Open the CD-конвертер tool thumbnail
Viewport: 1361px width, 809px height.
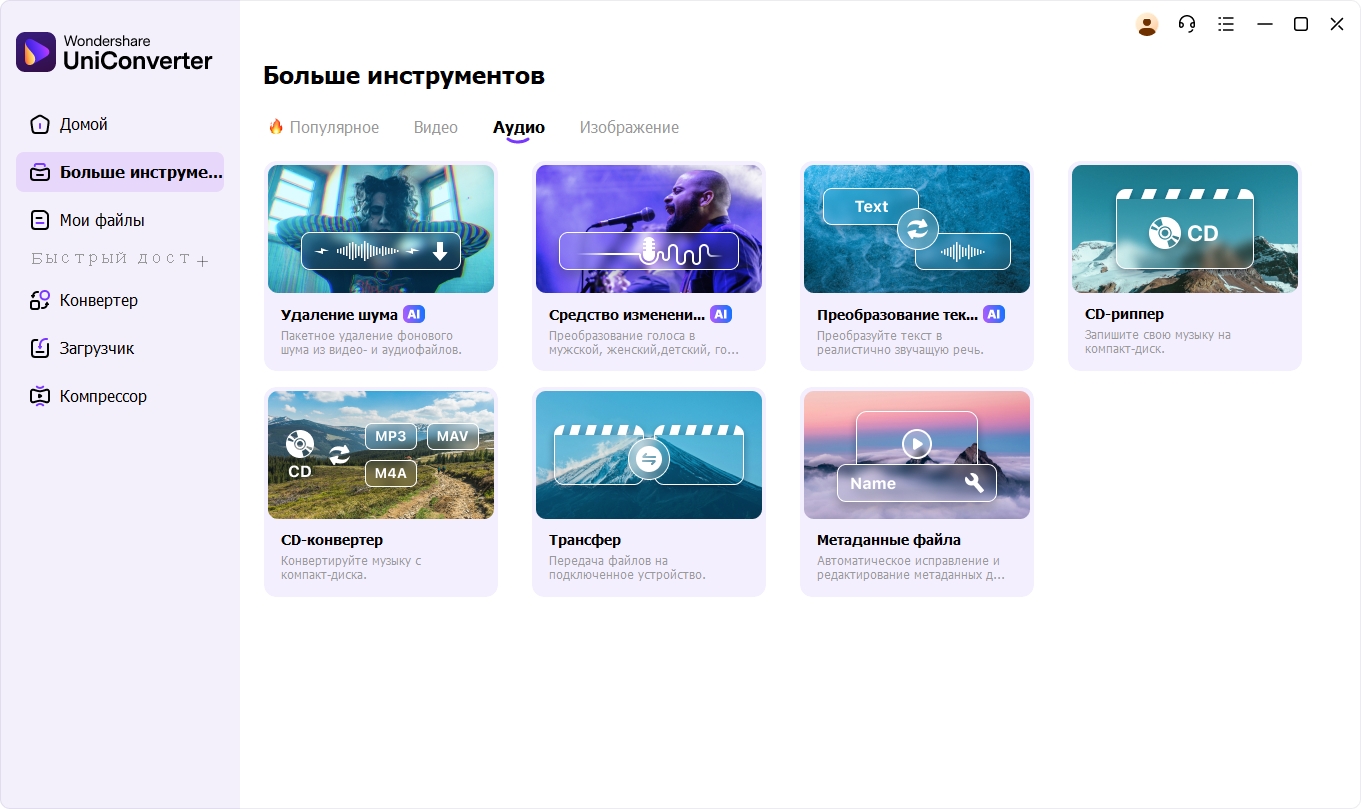381,455
